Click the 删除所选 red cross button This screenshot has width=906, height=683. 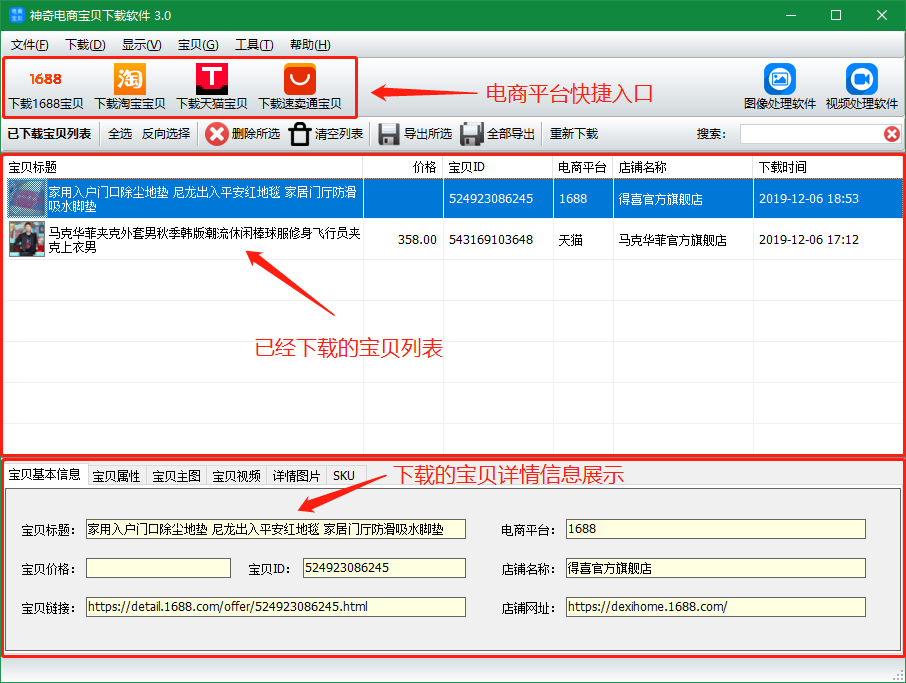point(243,134)
